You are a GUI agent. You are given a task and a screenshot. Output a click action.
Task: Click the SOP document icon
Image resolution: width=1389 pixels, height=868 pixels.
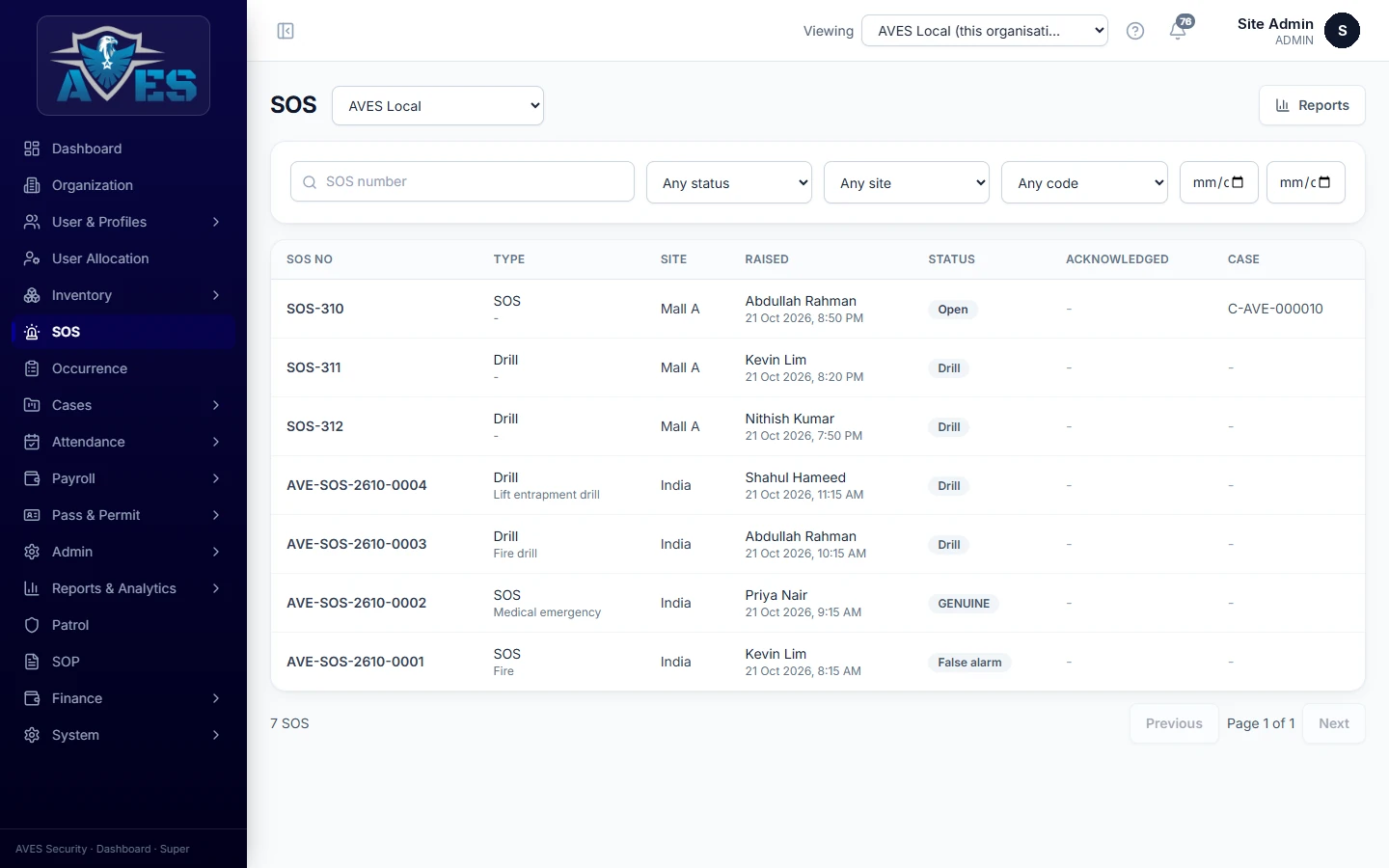[x=32, y=662]
